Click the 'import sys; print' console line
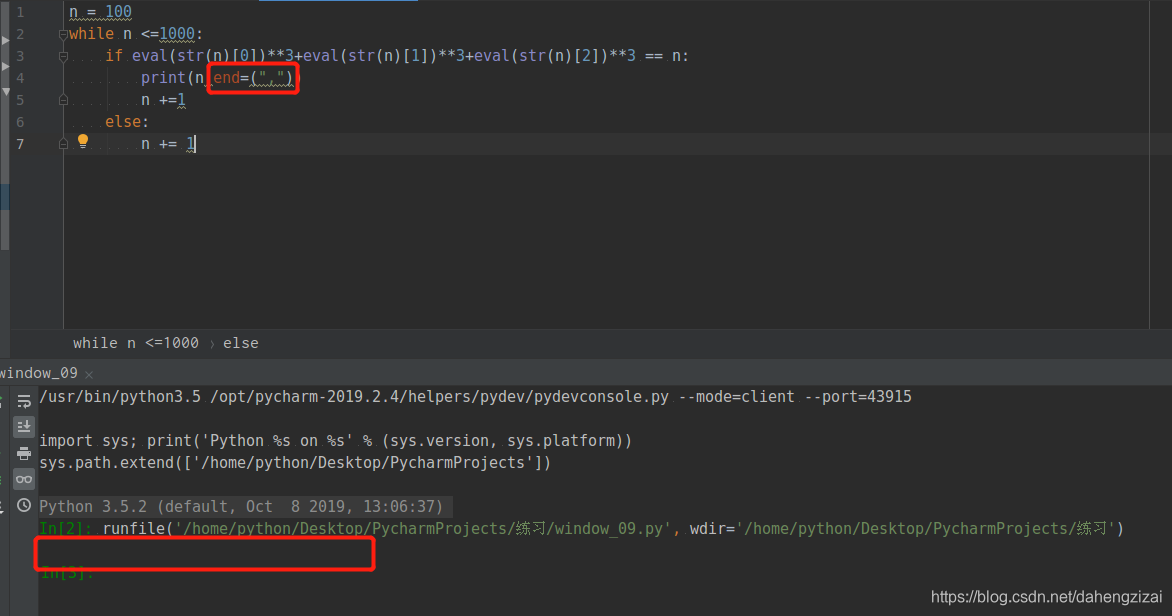 click(336, 441)
